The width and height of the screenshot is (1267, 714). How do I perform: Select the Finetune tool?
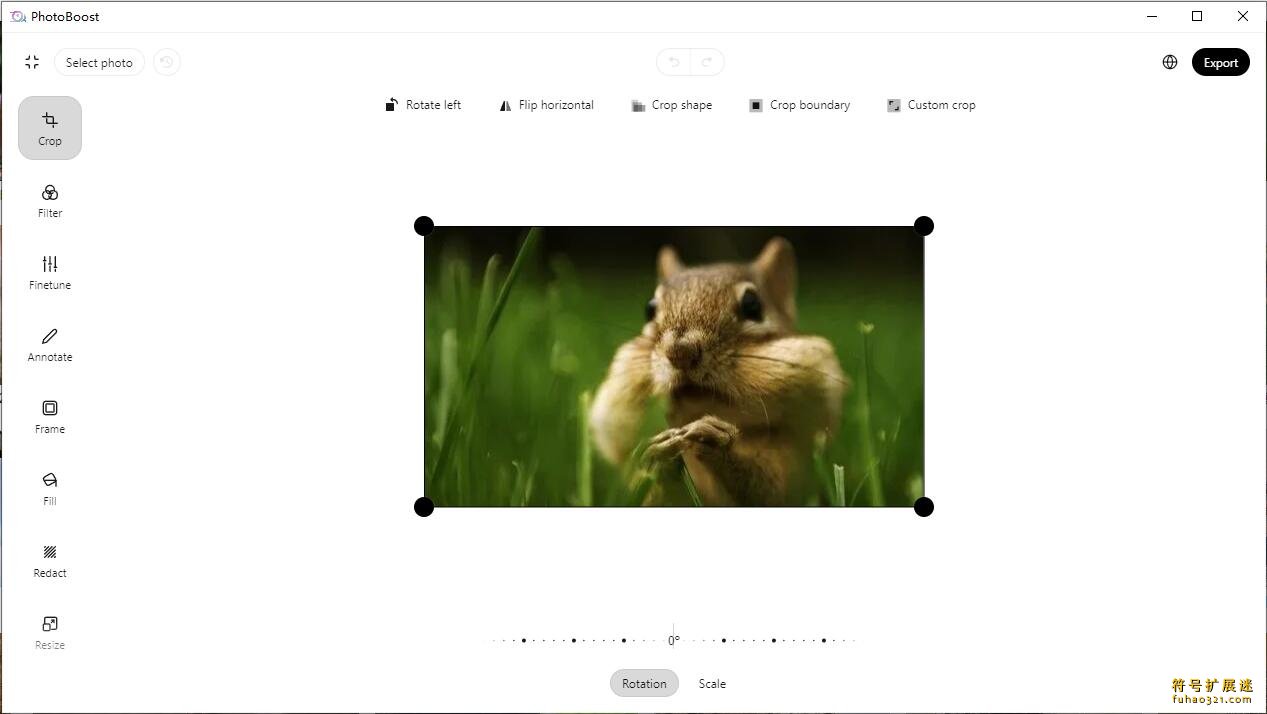(49, 271)
